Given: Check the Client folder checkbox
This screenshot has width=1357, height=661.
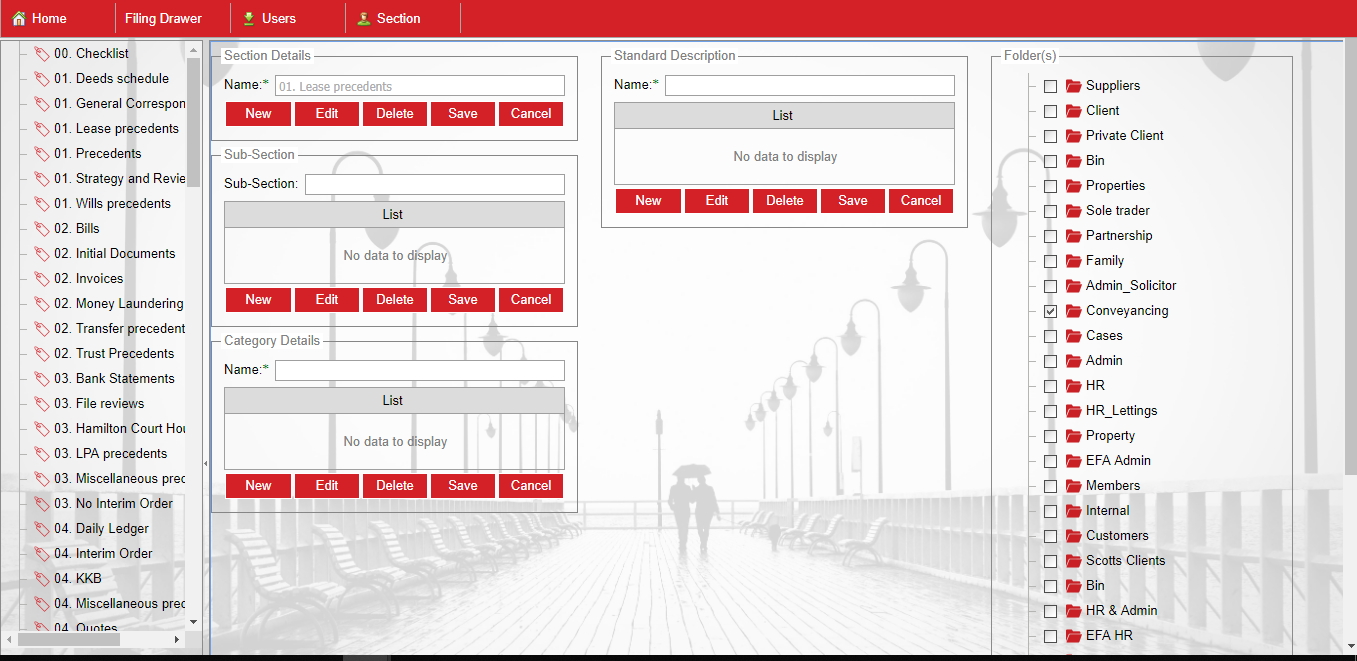Looking at the screenshot, I should coord(1050,111).
